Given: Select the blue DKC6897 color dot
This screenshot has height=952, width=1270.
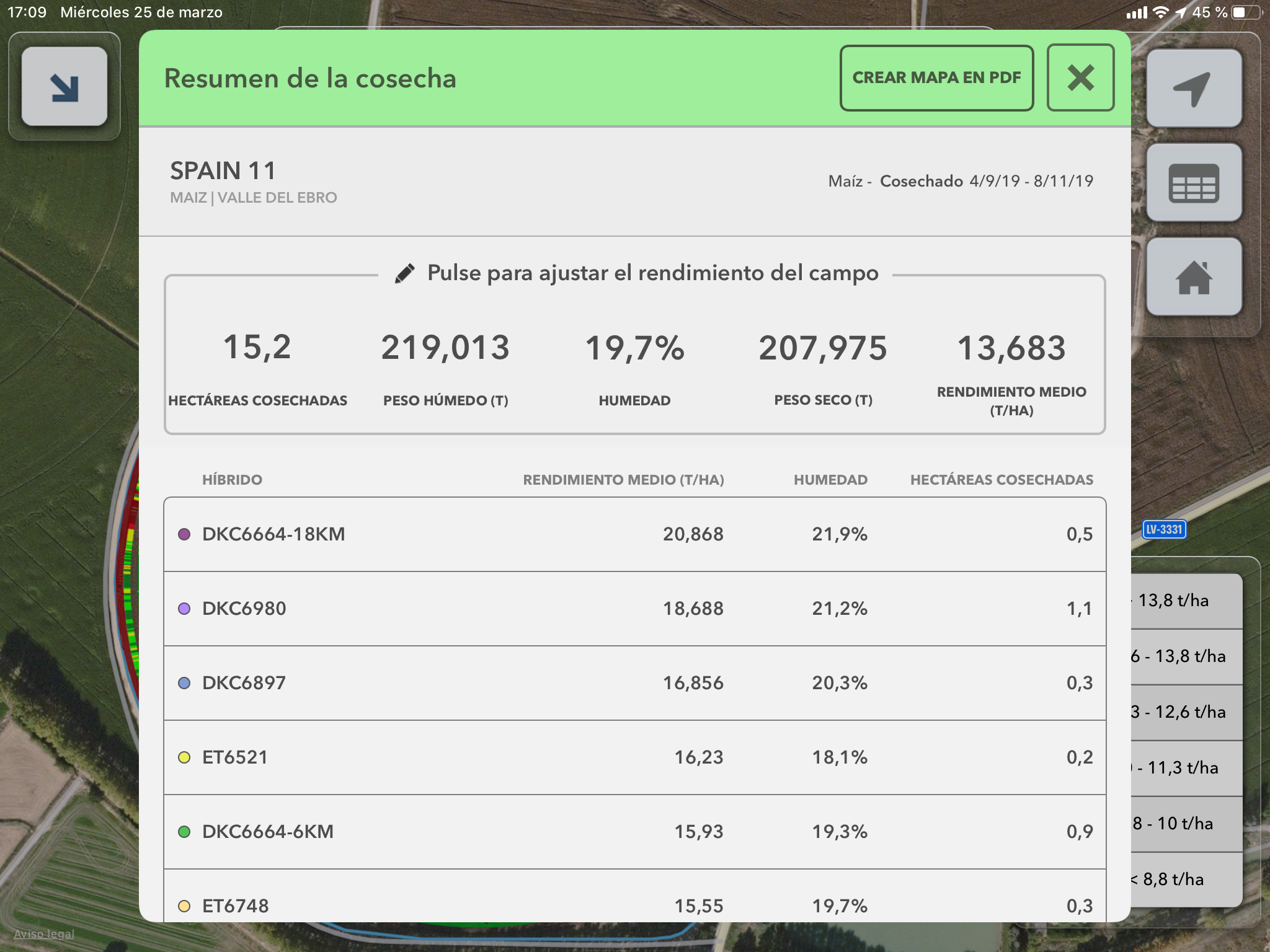Looking at the screenshot, I should click(x=184, y=683).
